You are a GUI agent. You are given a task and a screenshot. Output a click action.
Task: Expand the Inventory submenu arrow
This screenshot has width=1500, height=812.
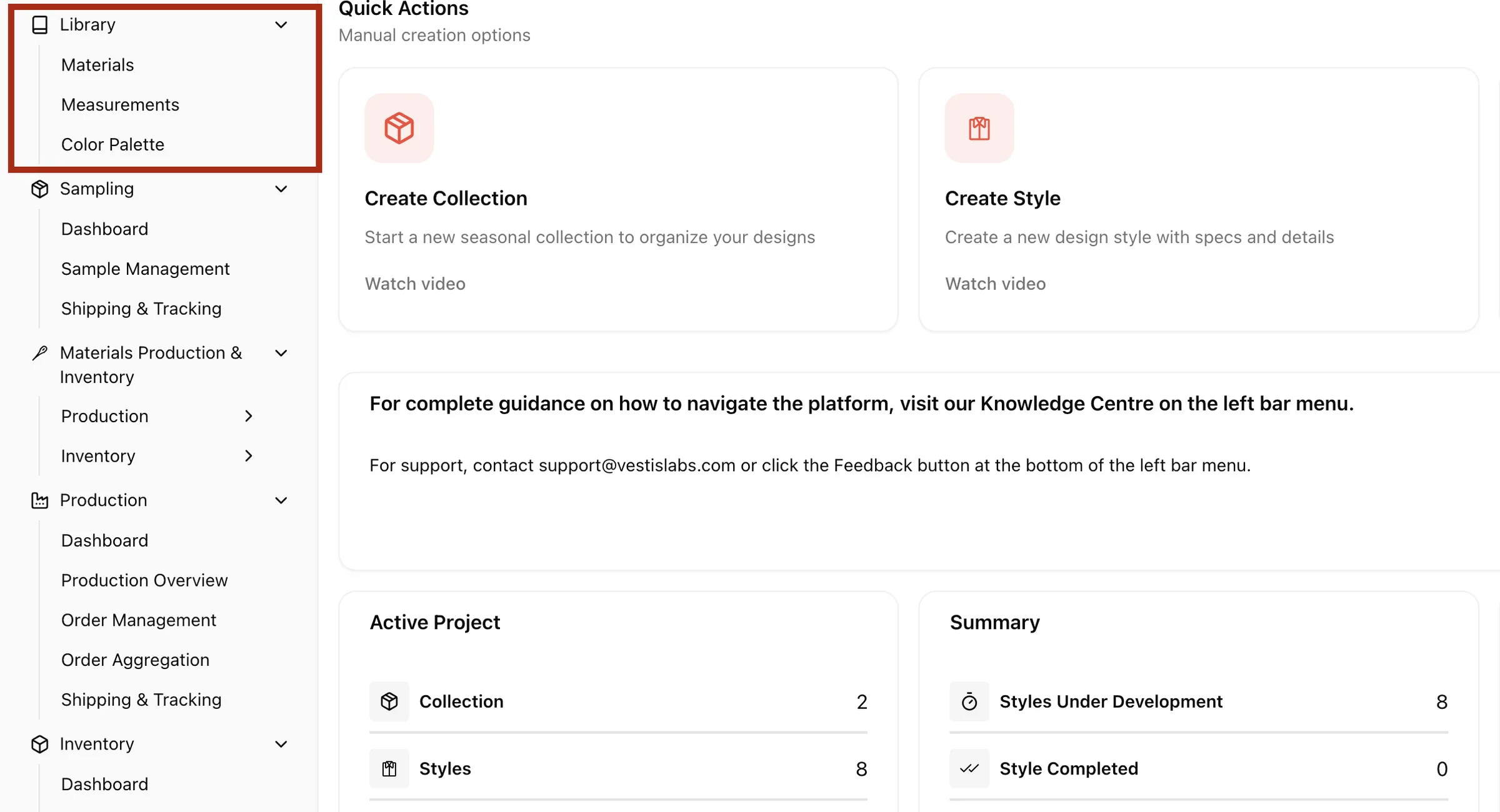click(249, 456)
